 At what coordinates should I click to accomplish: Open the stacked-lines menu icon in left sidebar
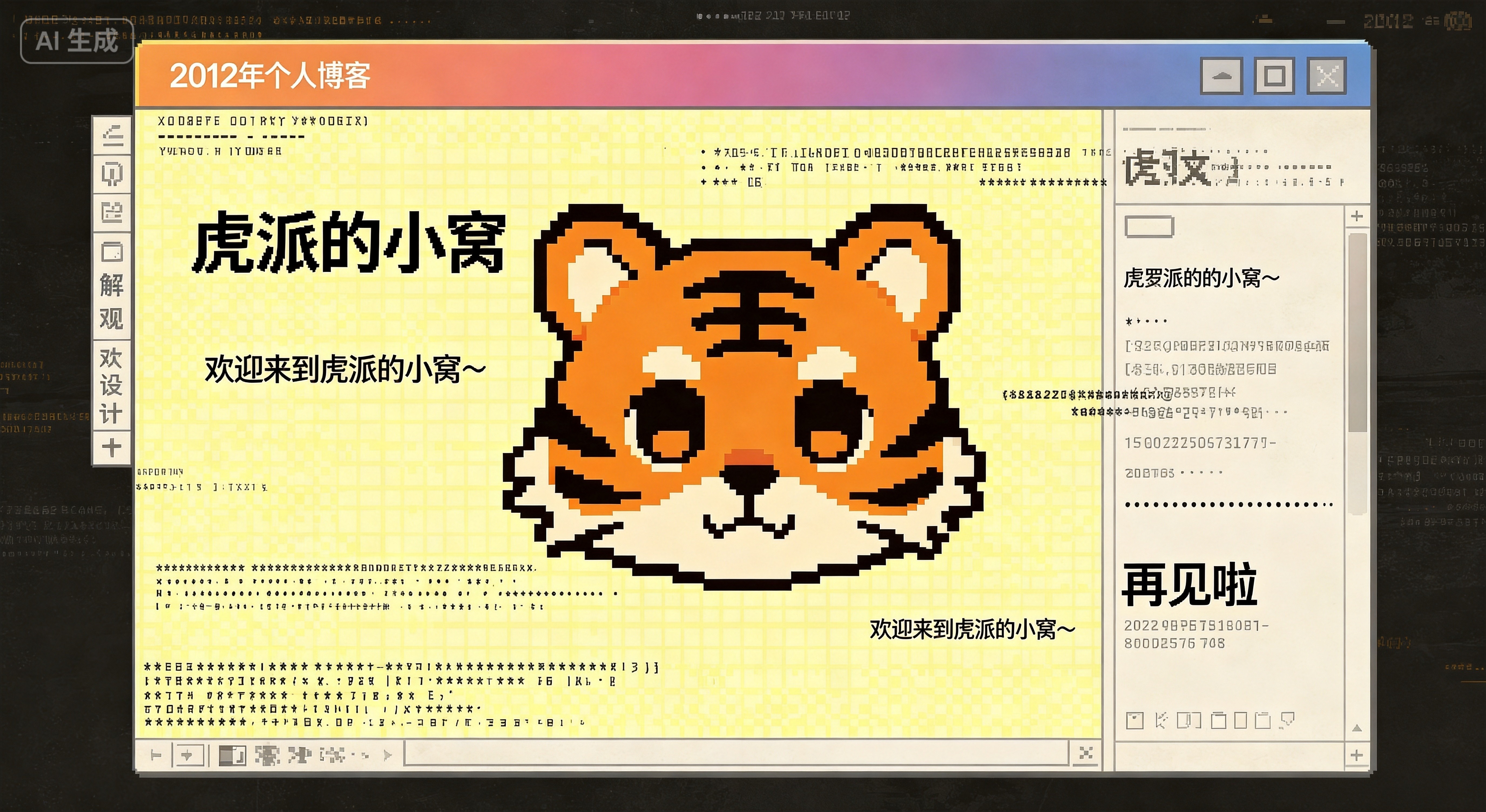click(x=113, y=136)
